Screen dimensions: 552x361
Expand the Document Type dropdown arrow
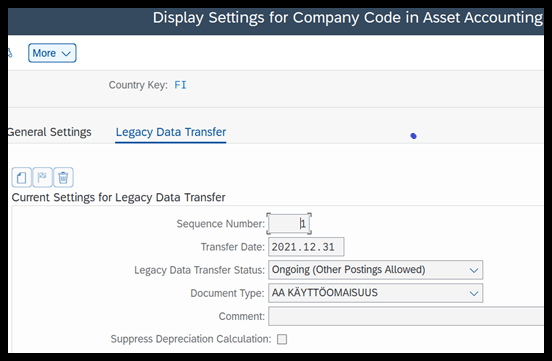474,293
